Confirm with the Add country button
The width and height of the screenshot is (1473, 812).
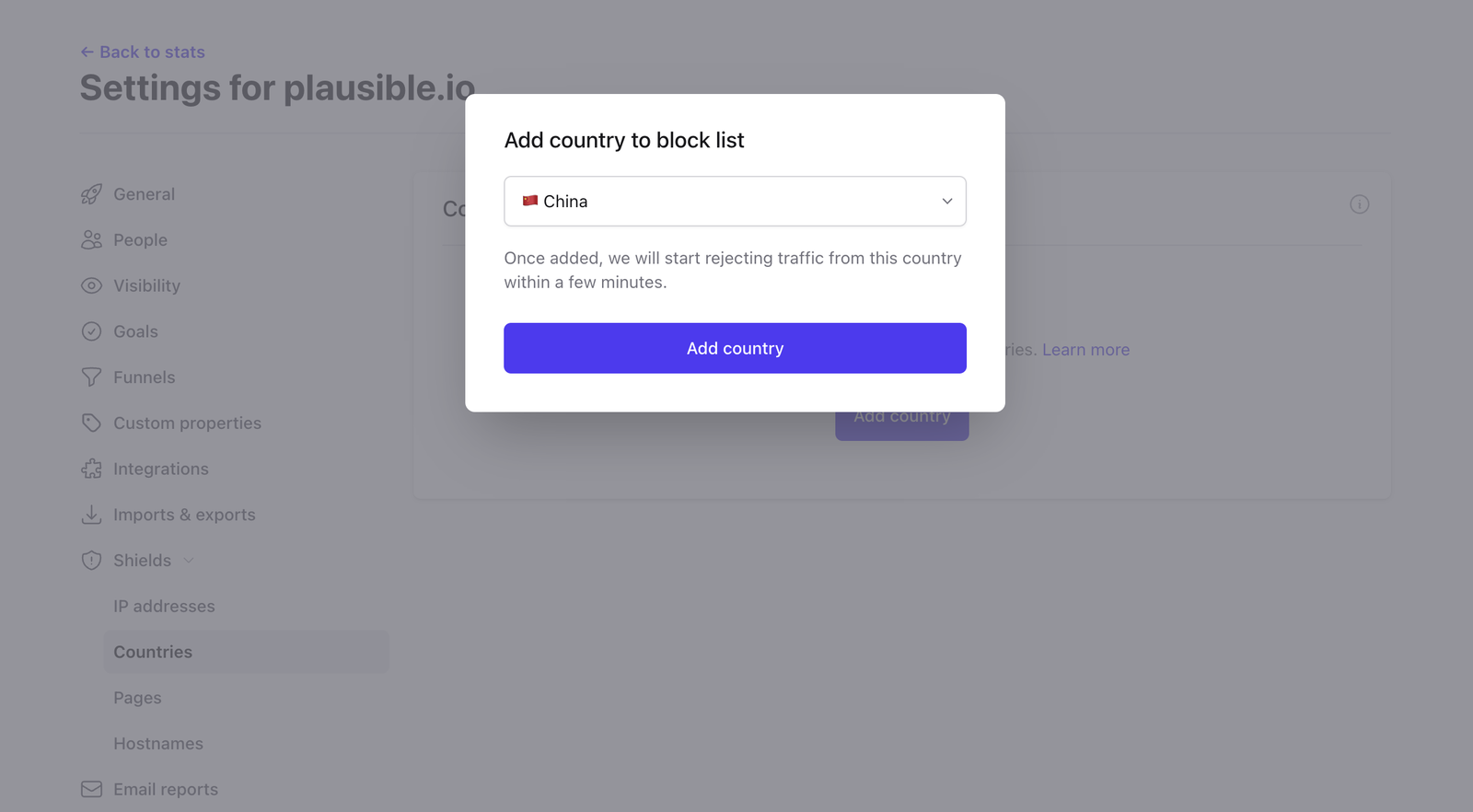tap(735, 348)
